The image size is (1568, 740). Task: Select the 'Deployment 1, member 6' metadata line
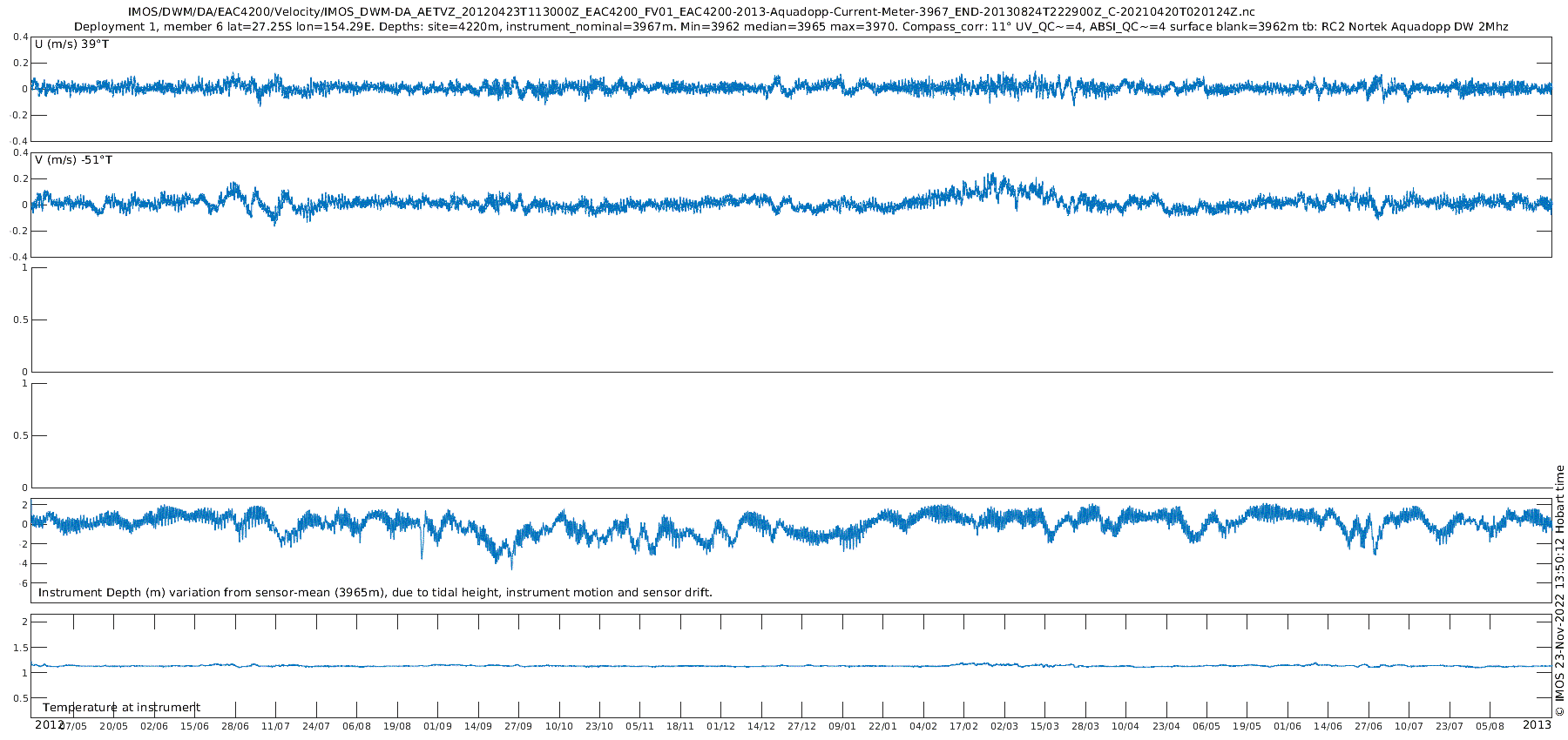(791, 27)
